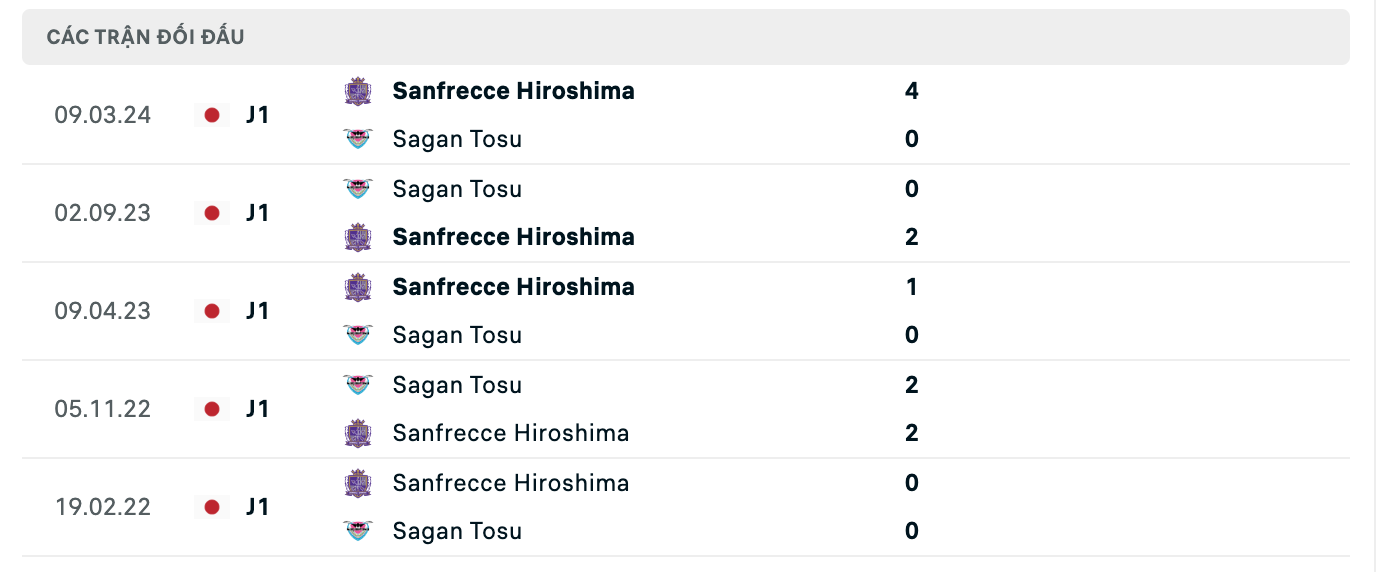Open Sagan Tosu from the 02.09.23 match

click(457, 189)
